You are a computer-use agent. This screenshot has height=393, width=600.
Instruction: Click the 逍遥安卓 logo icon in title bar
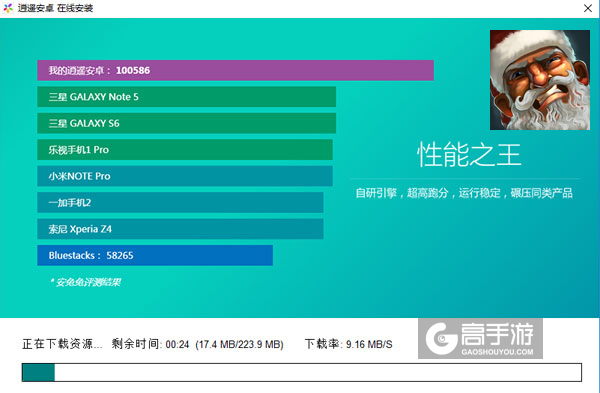[8, 8]
